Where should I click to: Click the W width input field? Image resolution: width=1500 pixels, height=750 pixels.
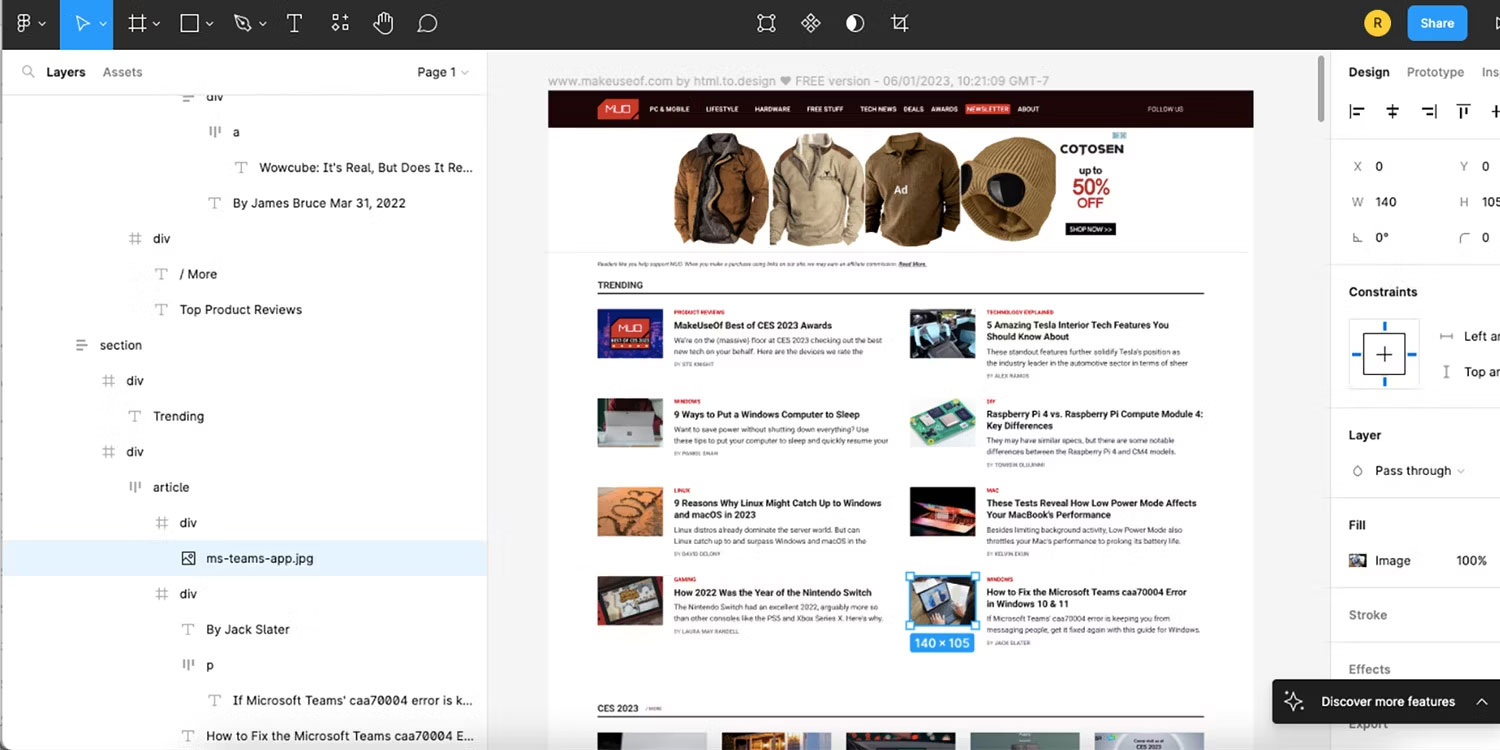1396,202
